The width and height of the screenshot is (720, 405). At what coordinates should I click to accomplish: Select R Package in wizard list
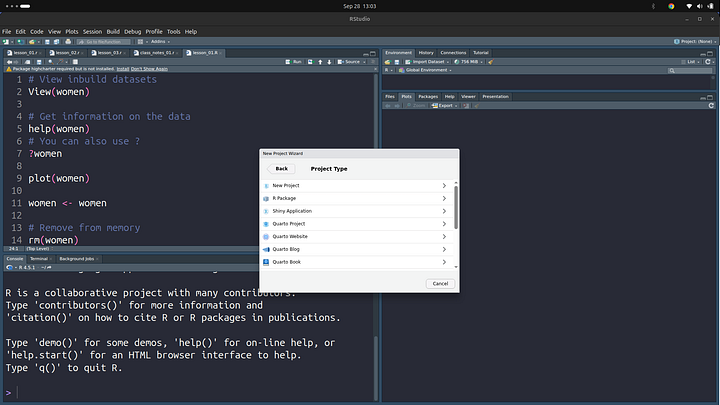tap(357, 198)
